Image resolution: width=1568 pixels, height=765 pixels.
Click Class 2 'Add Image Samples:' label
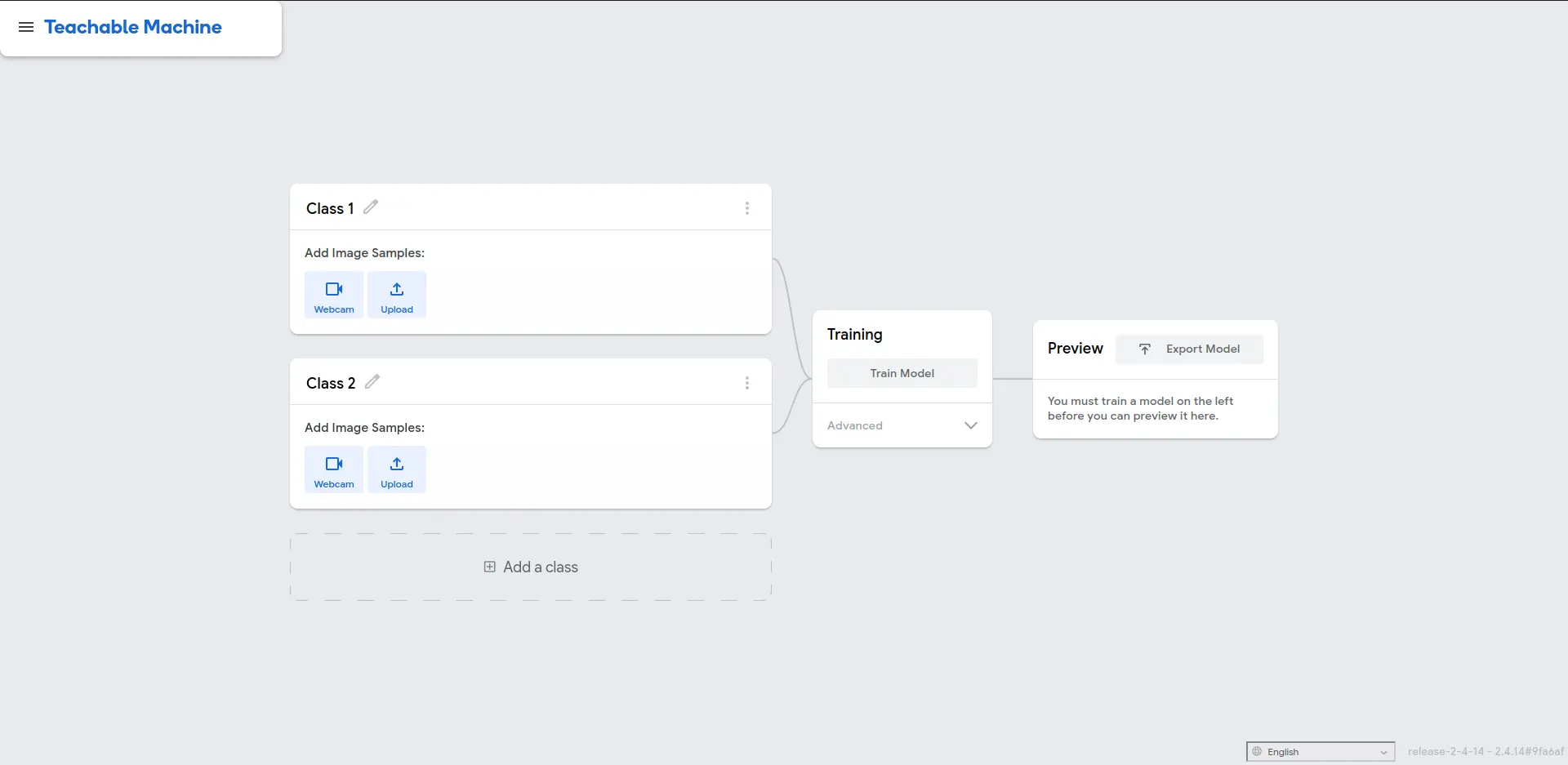[364, 428]
